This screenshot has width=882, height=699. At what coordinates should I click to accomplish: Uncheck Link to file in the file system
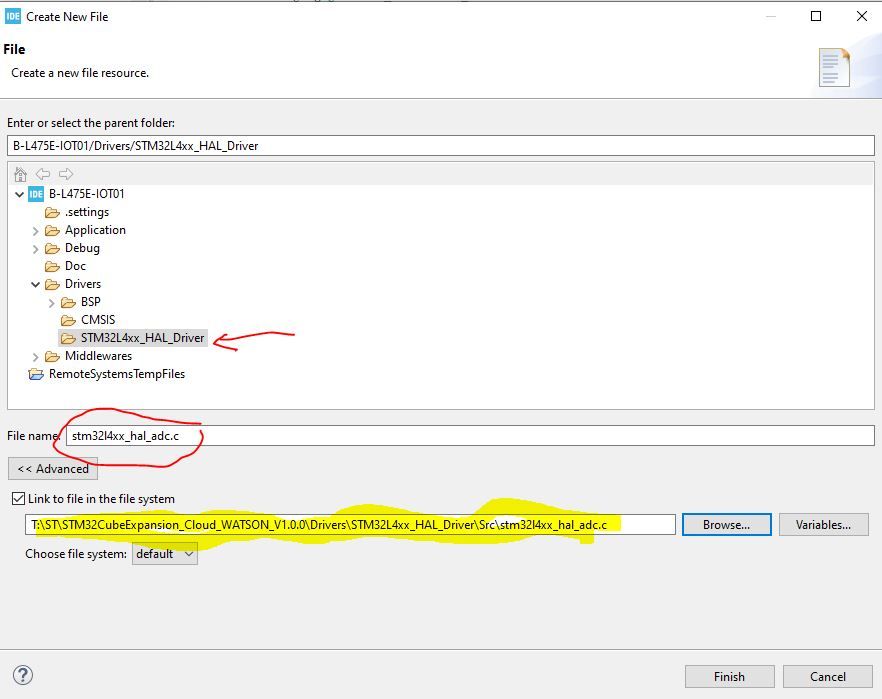tap(19, 499)
